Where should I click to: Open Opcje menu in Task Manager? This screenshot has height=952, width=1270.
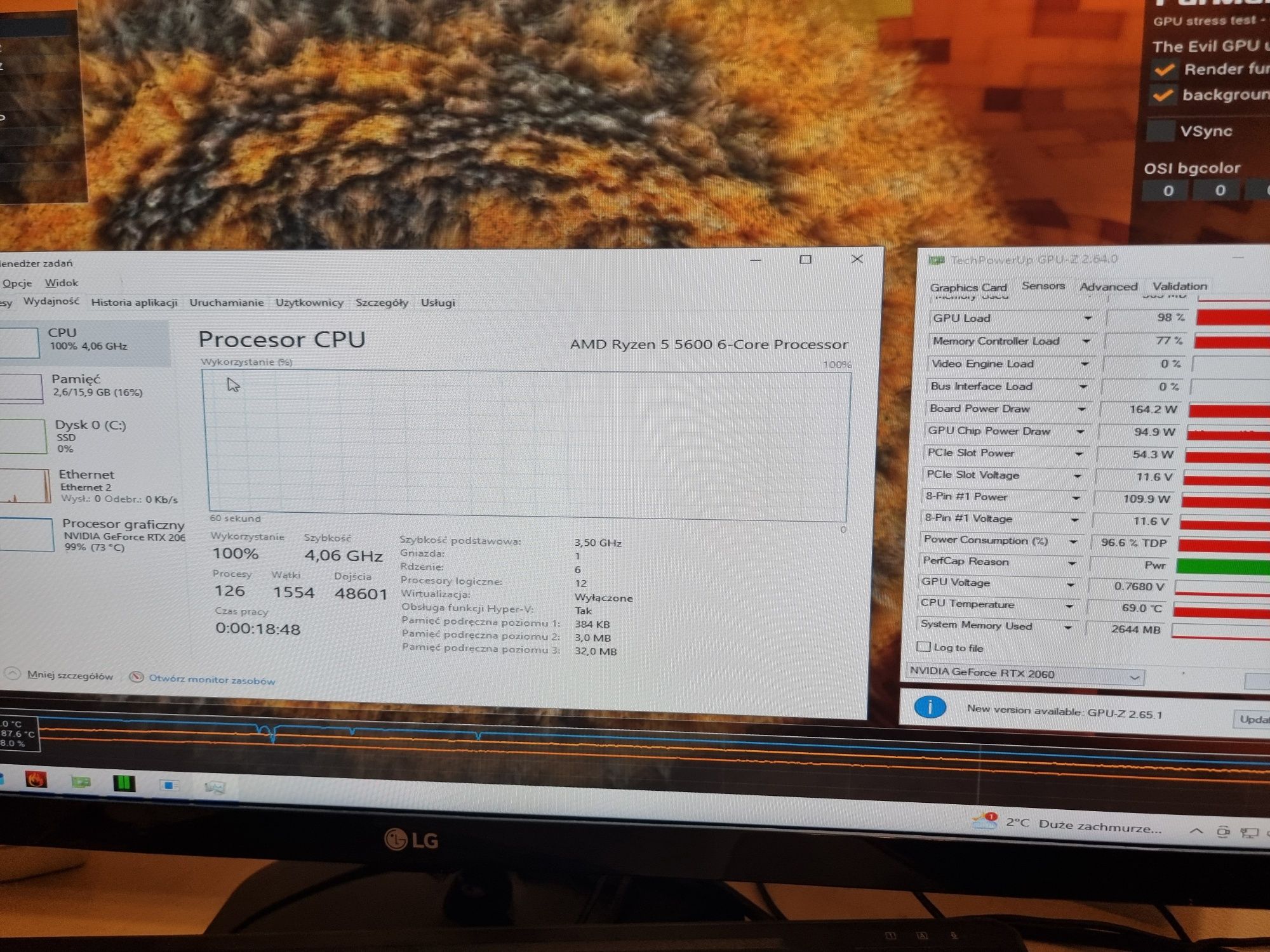pyautogui.click(x=17, y=282)
